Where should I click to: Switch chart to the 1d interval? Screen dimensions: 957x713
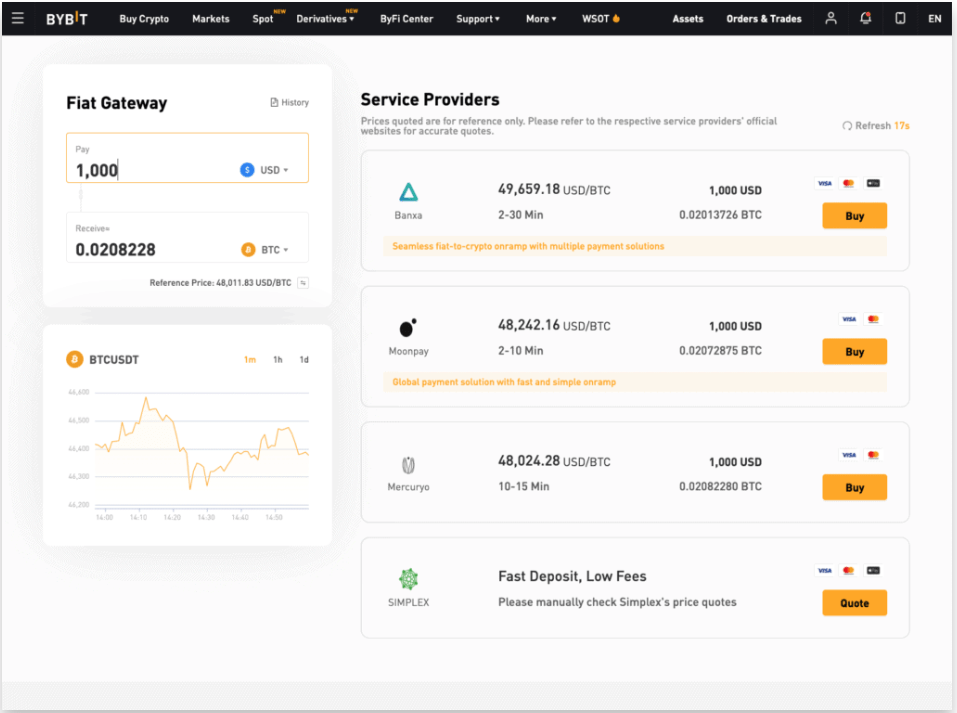(304, 360)
